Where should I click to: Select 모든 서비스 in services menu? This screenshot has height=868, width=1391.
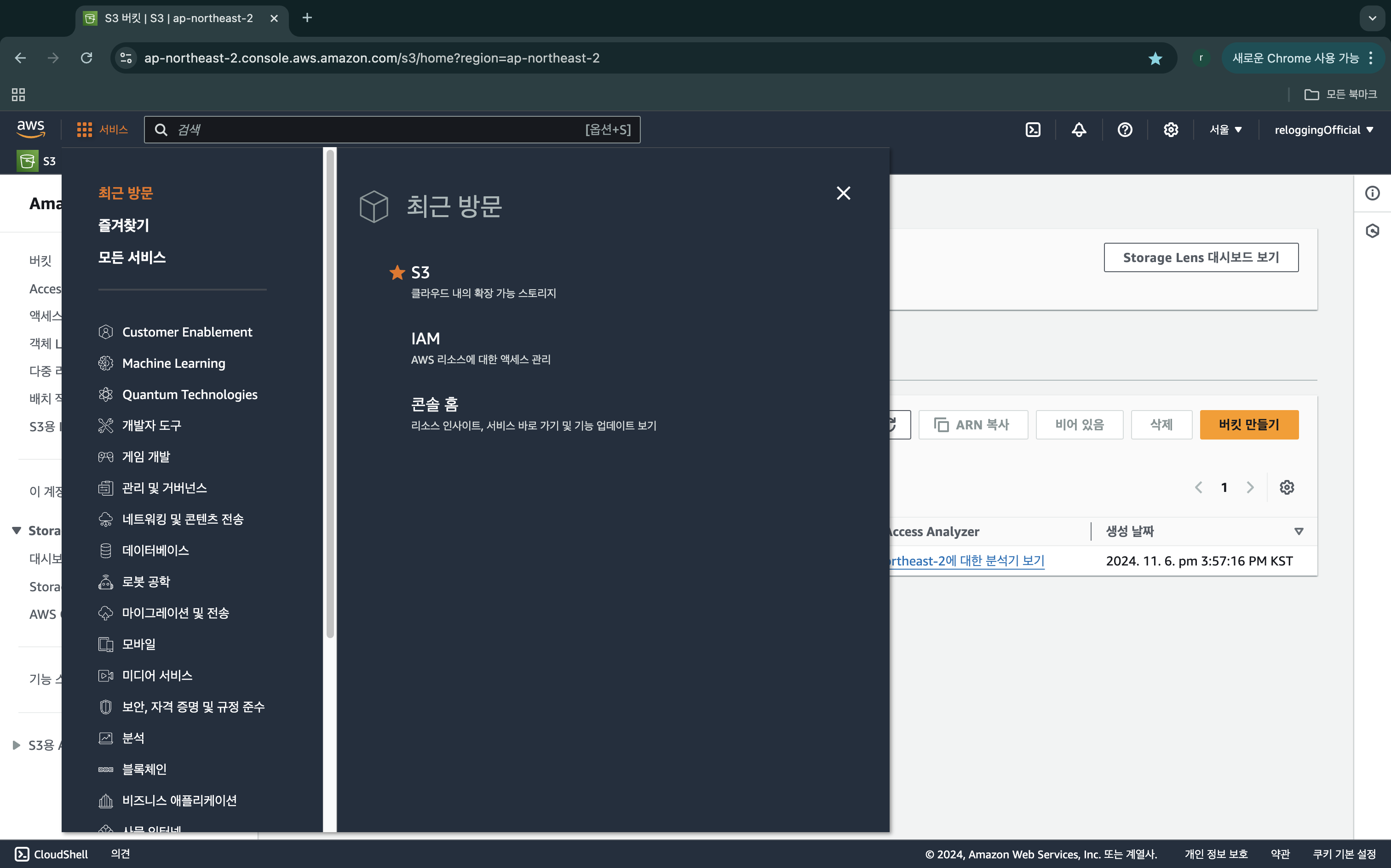132,257
